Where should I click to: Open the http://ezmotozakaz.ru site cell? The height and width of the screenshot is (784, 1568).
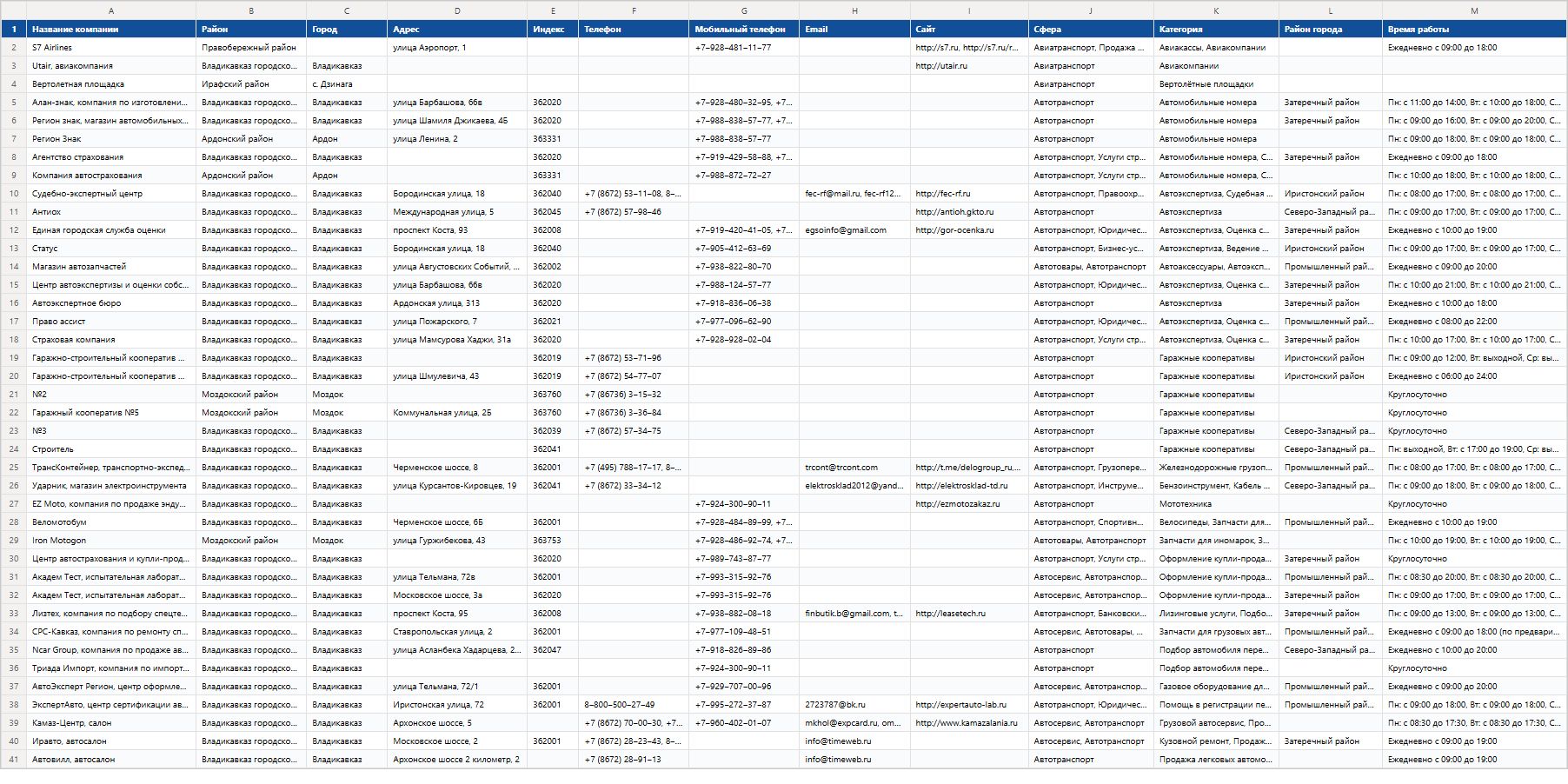[969, 504]
